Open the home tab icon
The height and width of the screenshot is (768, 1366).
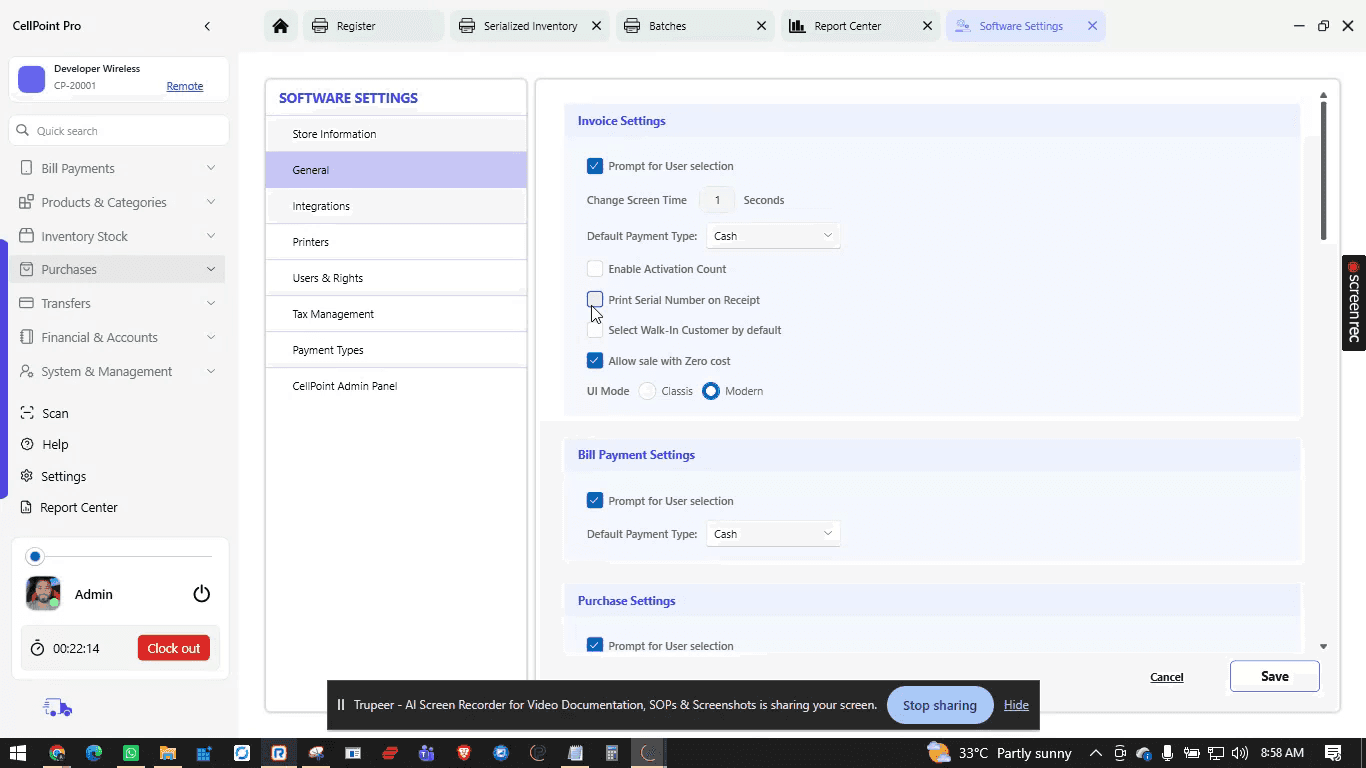[x=281, y=26]
